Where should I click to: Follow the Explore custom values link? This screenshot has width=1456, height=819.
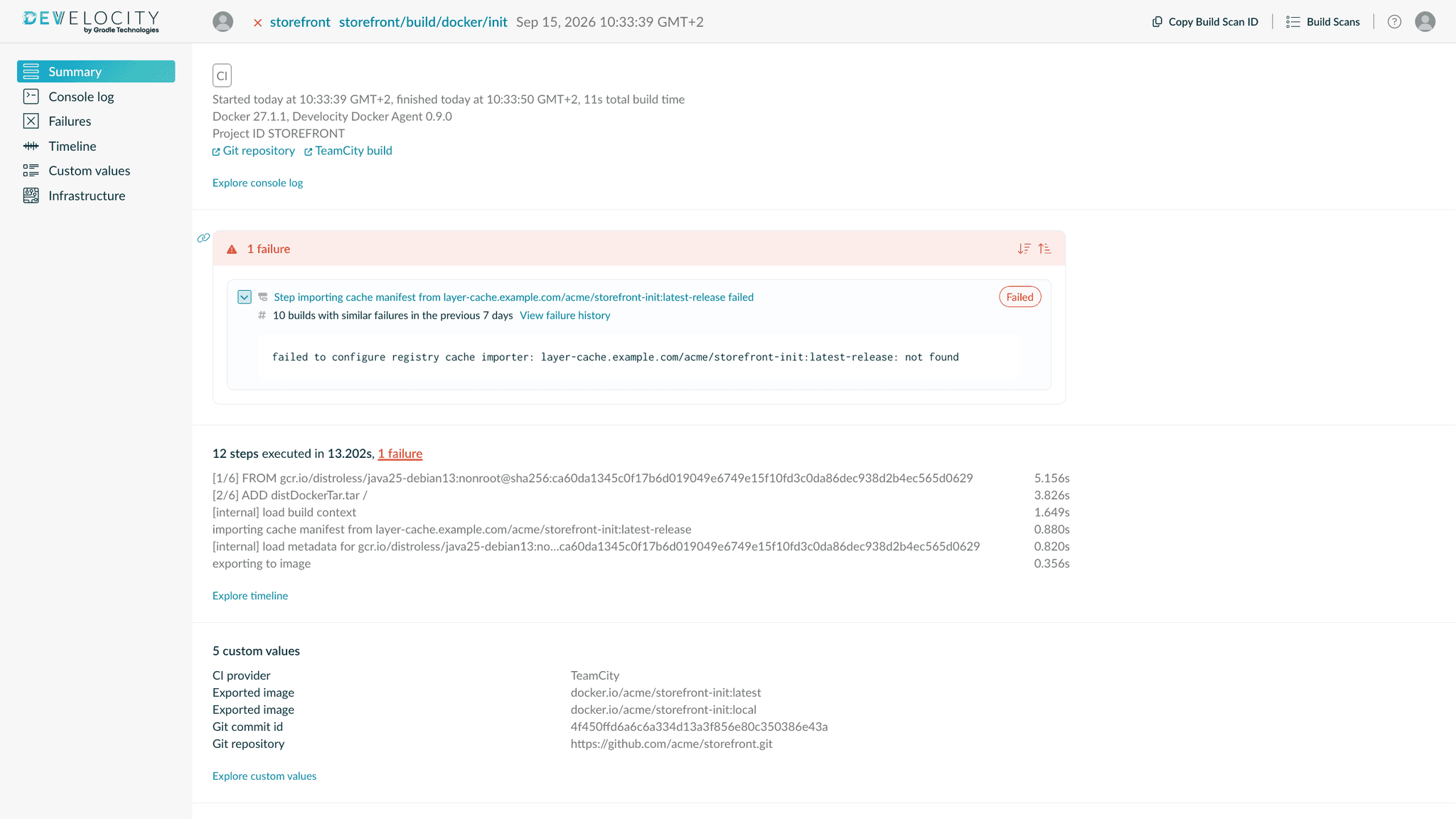[x=264, y=776]
